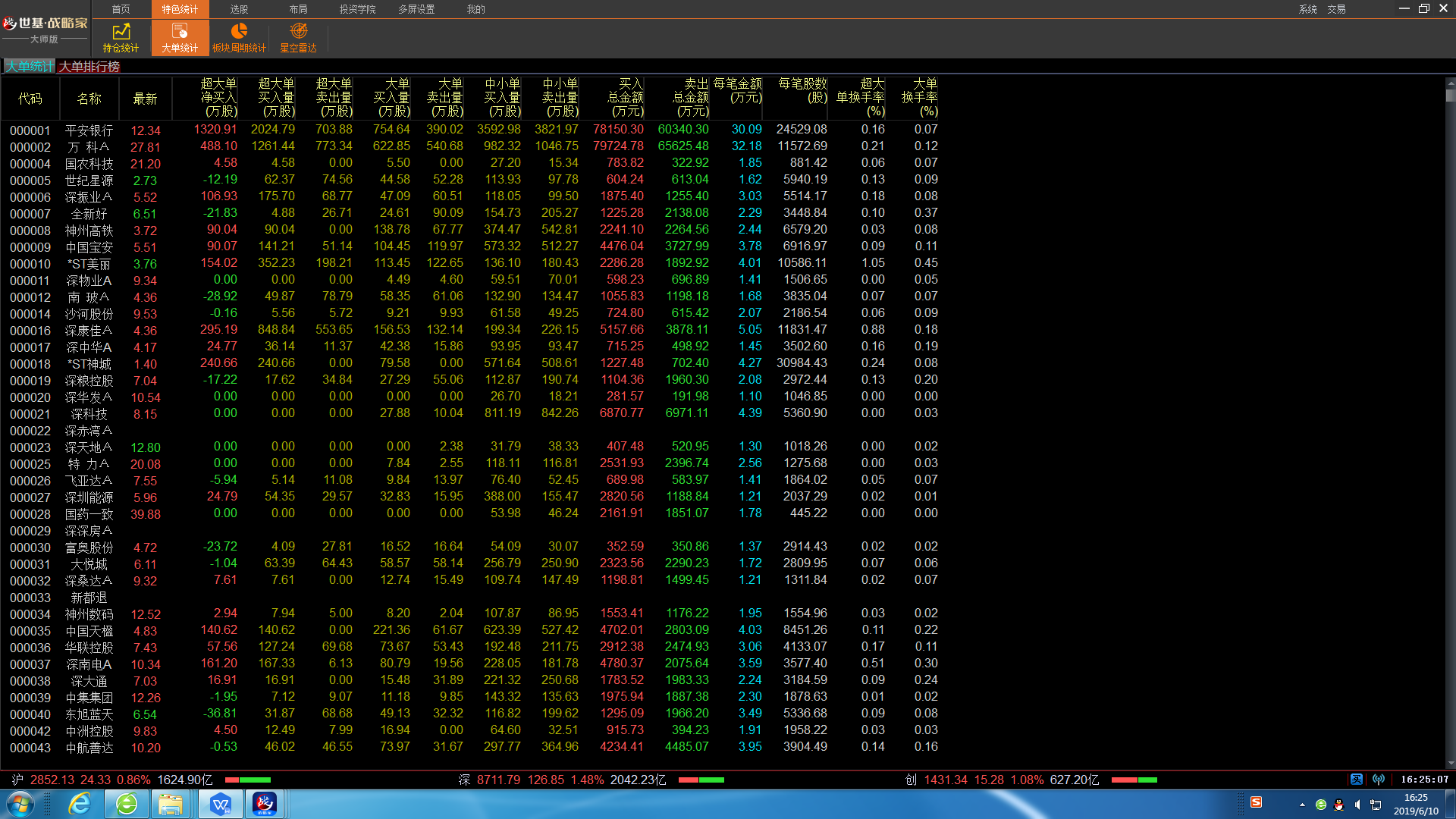Open the 选股 menu tab
This screenshot has height=819, width=1456.
(240, 9)
